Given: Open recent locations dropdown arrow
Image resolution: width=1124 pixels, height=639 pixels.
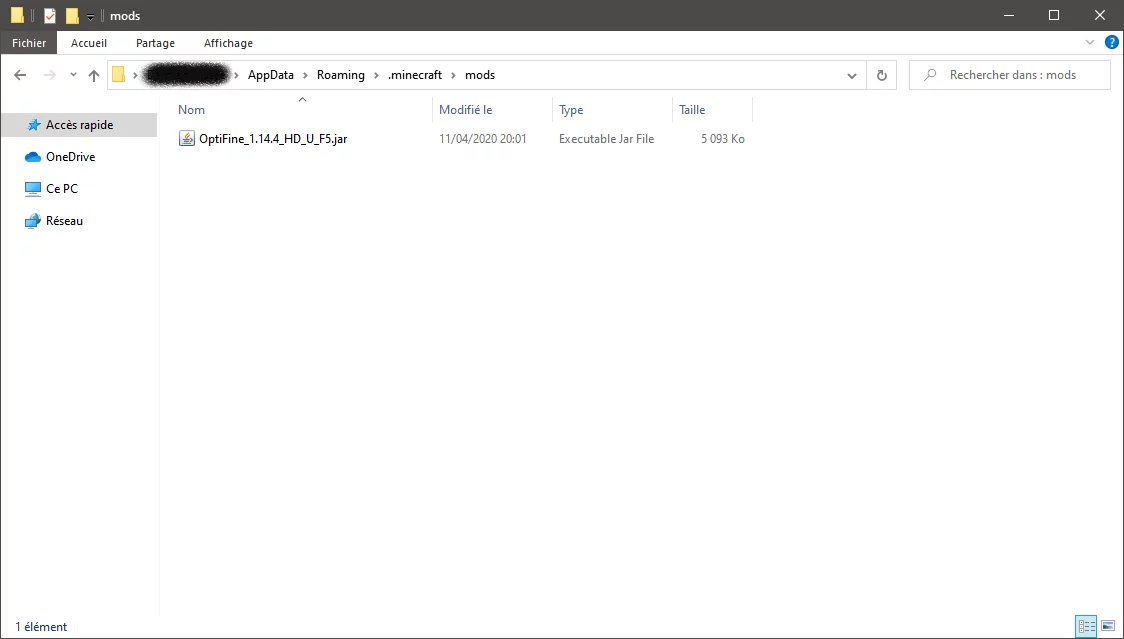Looking at the screenshot, I should tap(73, 75).
